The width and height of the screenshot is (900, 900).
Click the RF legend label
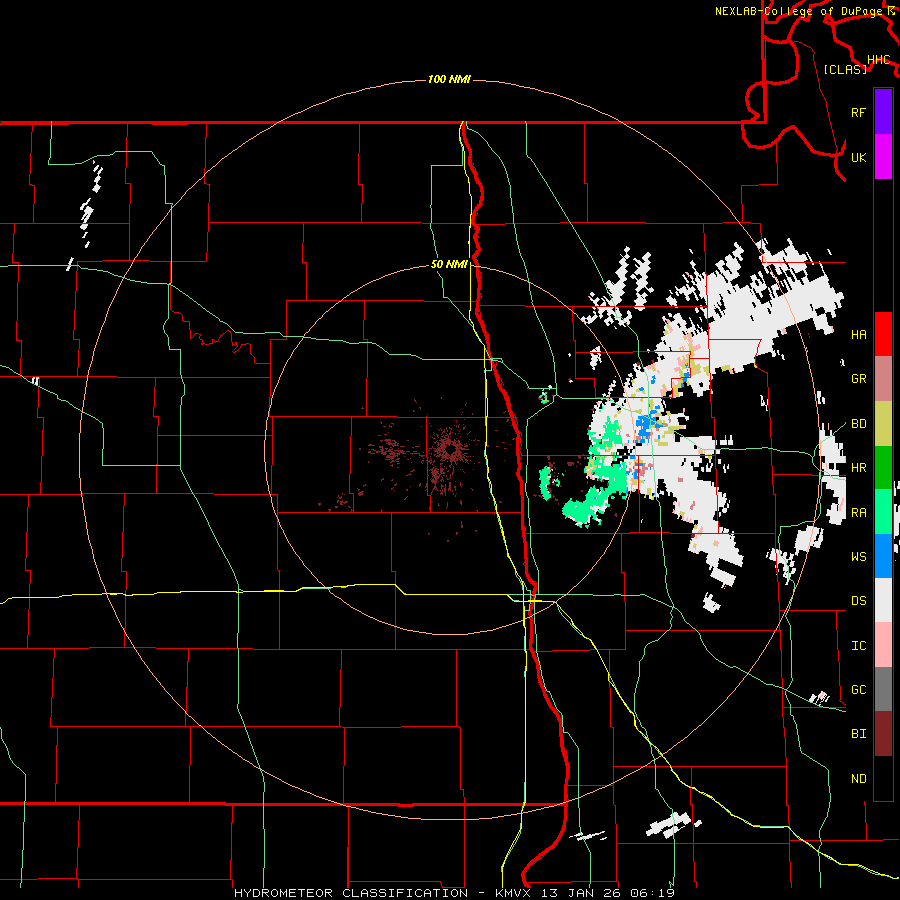tap(858, 112)
